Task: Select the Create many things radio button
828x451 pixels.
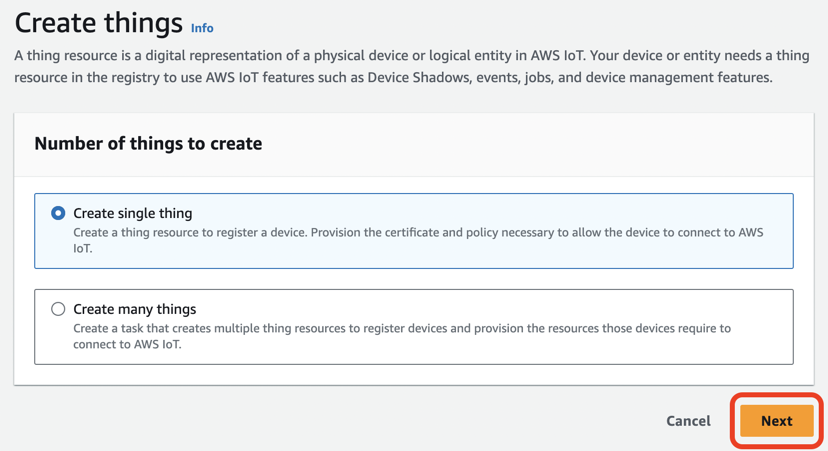Action: pos(58,309)
